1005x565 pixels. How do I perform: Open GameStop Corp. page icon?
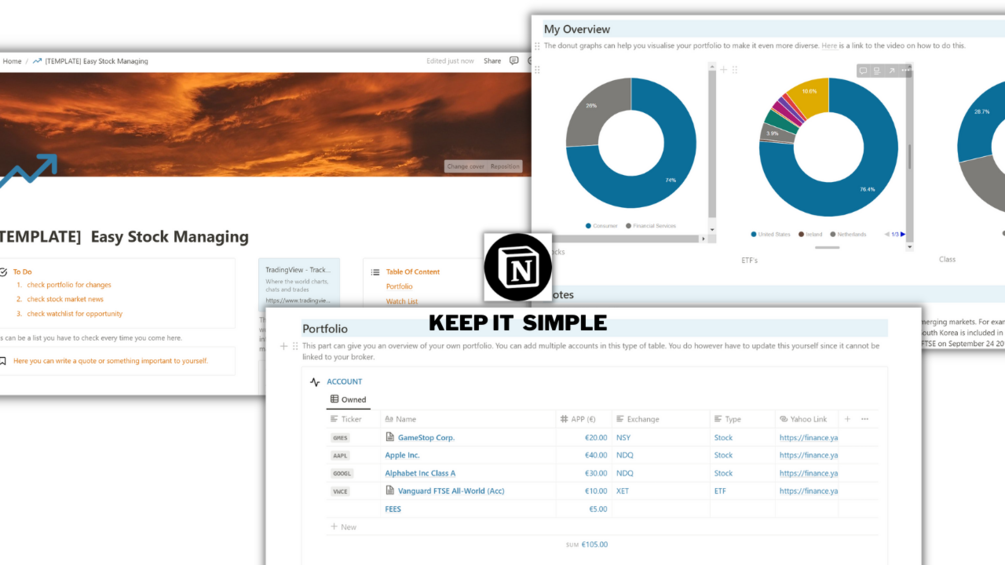coord(390,437)
